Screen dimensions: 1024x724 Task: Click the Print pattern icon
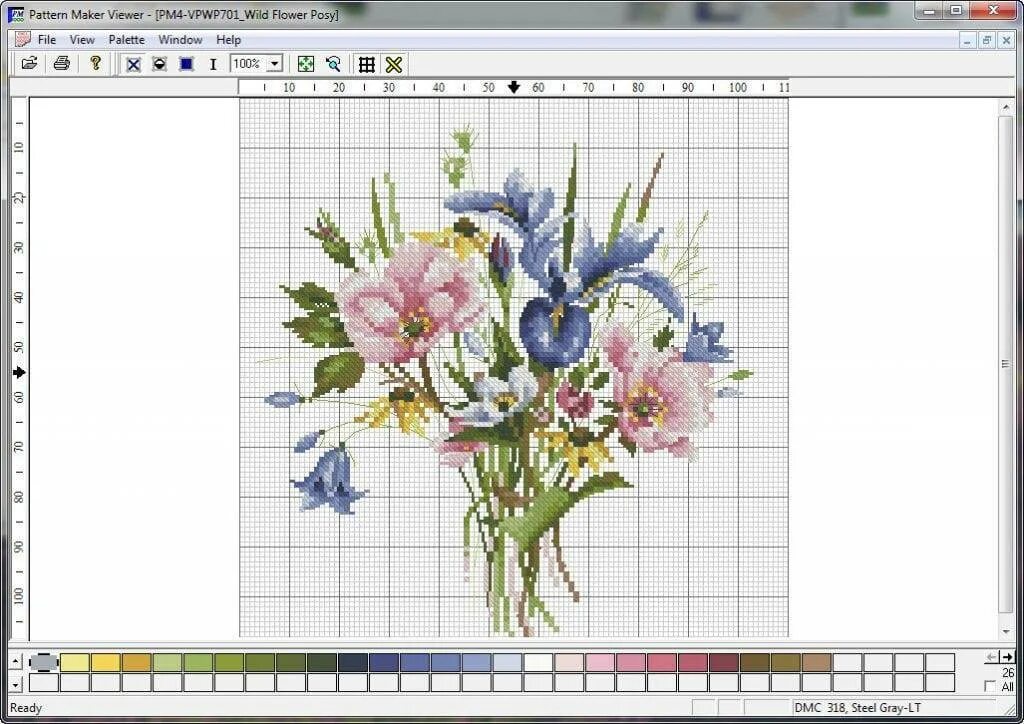[x=61, y=64]
